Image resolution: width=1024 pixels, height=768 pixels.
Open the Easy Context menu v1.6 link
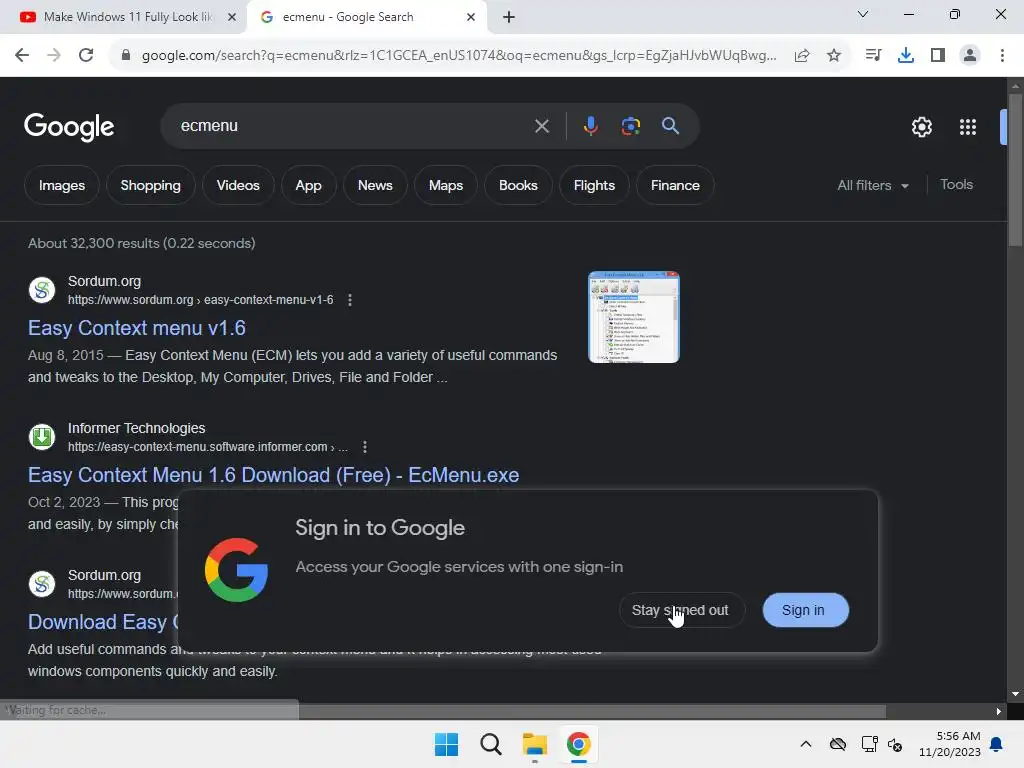136,328
